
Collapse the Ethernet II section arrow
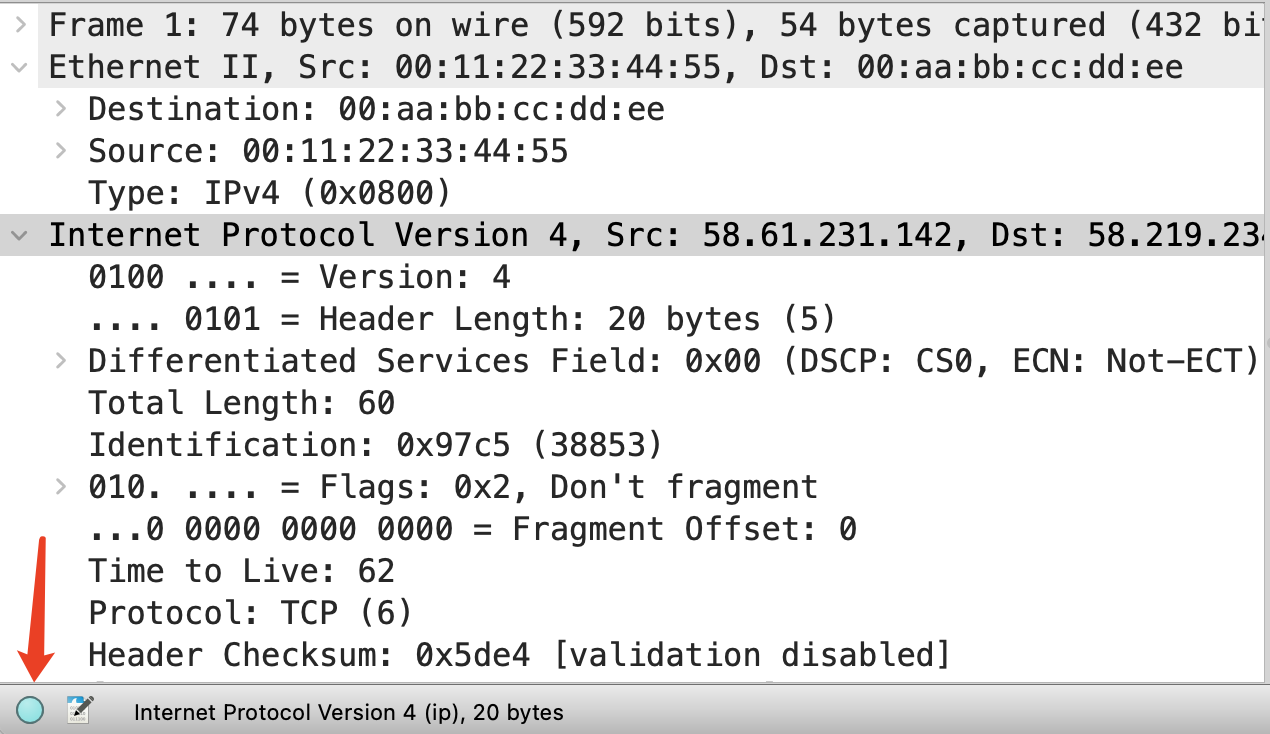coord(20,67)
